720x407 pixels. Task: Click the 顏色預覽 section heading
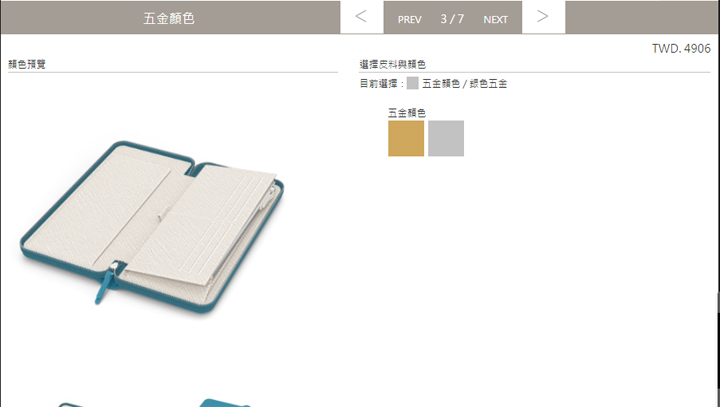coord(27,64)
